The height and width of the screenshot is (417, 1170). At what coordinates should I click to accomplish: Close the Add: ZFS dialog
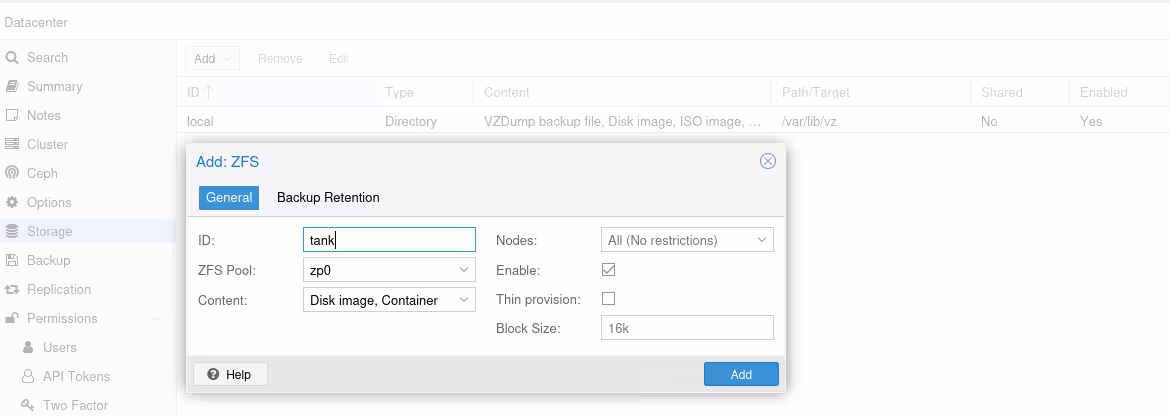(x=767, y=161)
